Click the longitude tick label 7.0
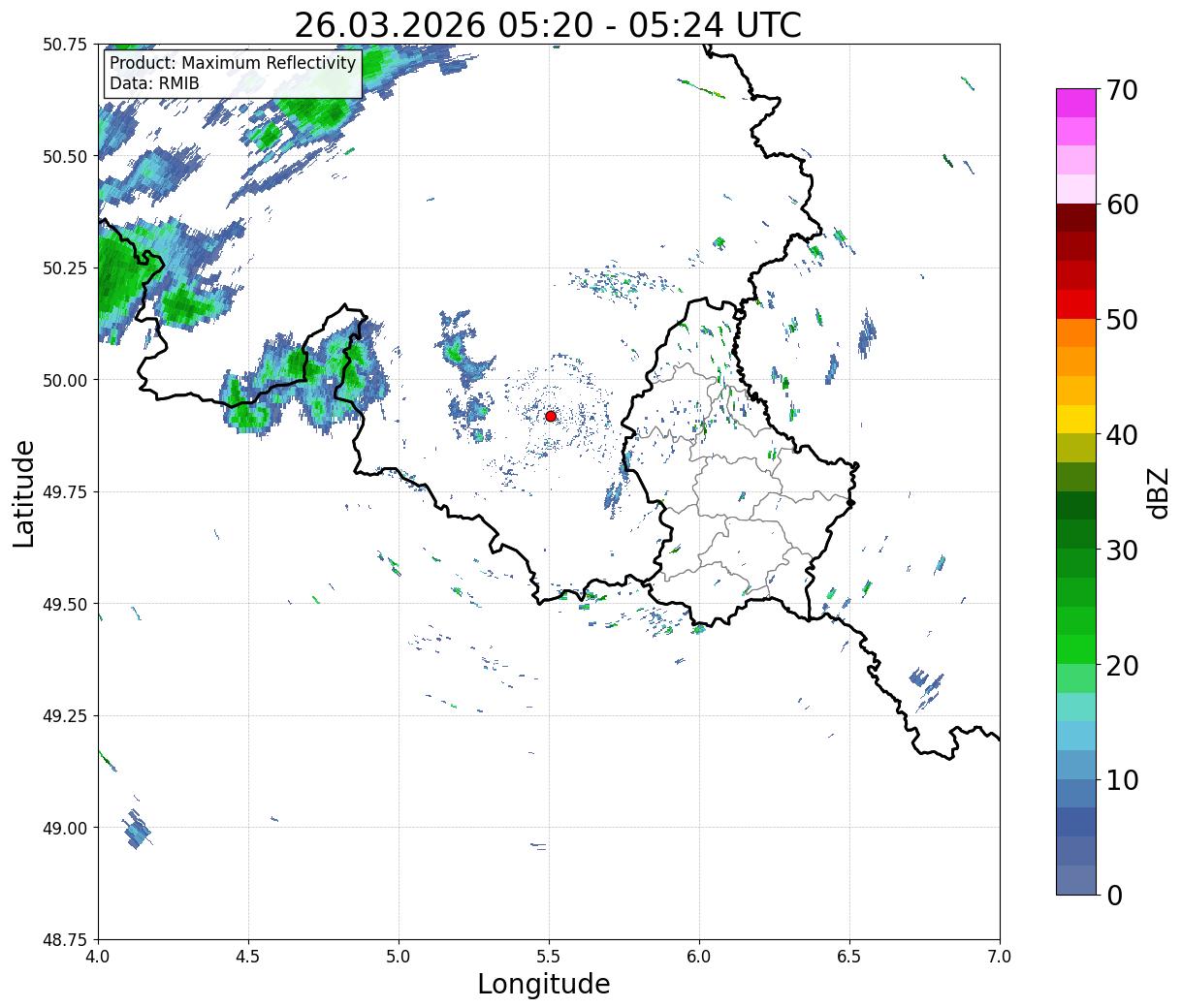The height and width of the screenshot is (1008, 1182). [x=1000, y=956]
